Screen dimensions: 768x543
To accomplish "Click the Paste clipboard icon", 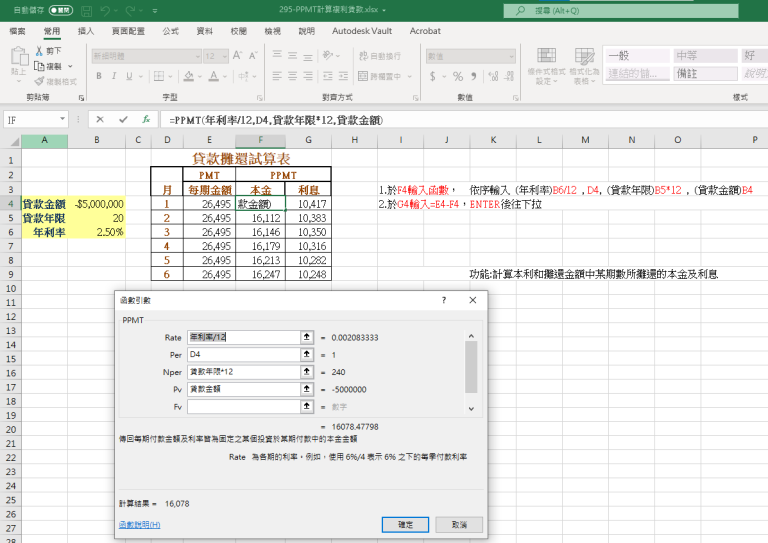I will coord(19,56).
